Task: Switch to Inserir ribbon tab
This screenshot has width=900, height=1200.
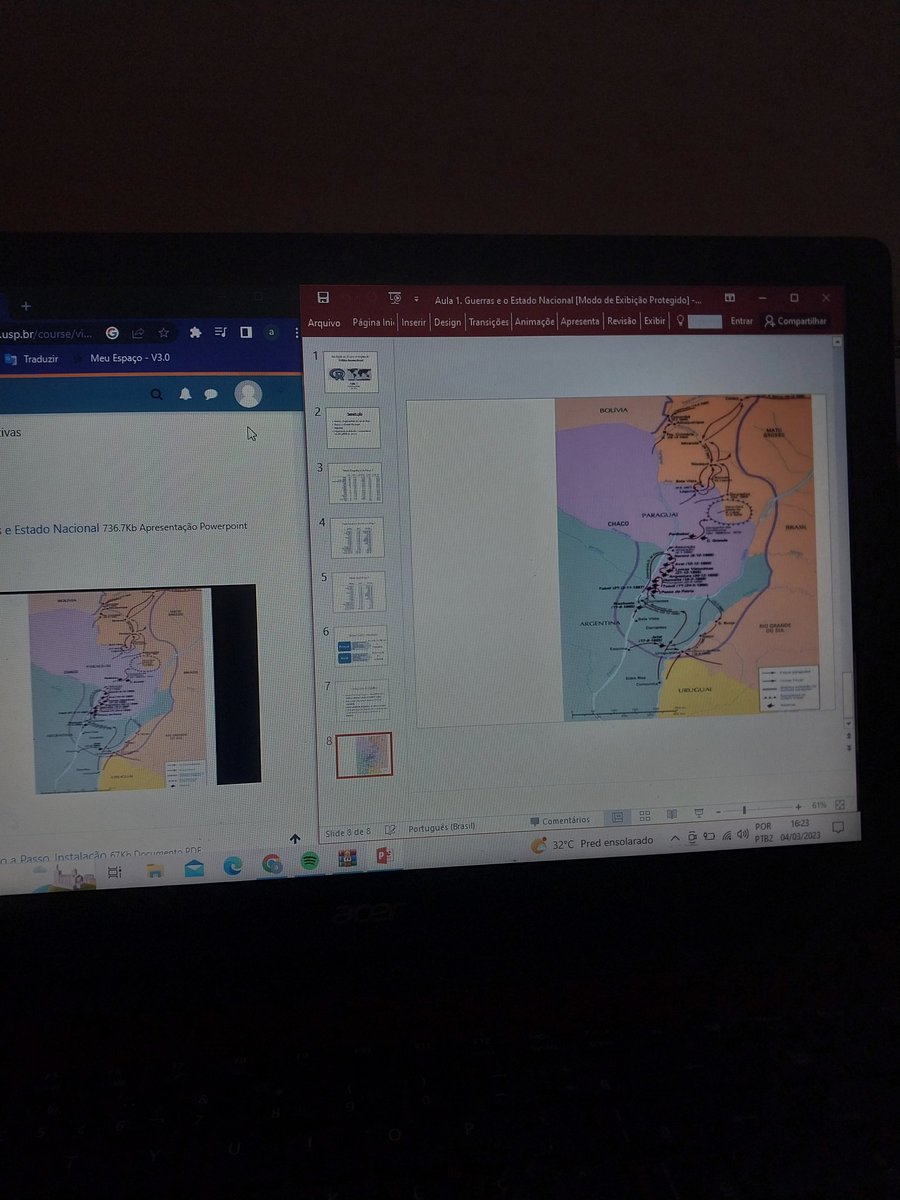Action: [x=414, y=322]
